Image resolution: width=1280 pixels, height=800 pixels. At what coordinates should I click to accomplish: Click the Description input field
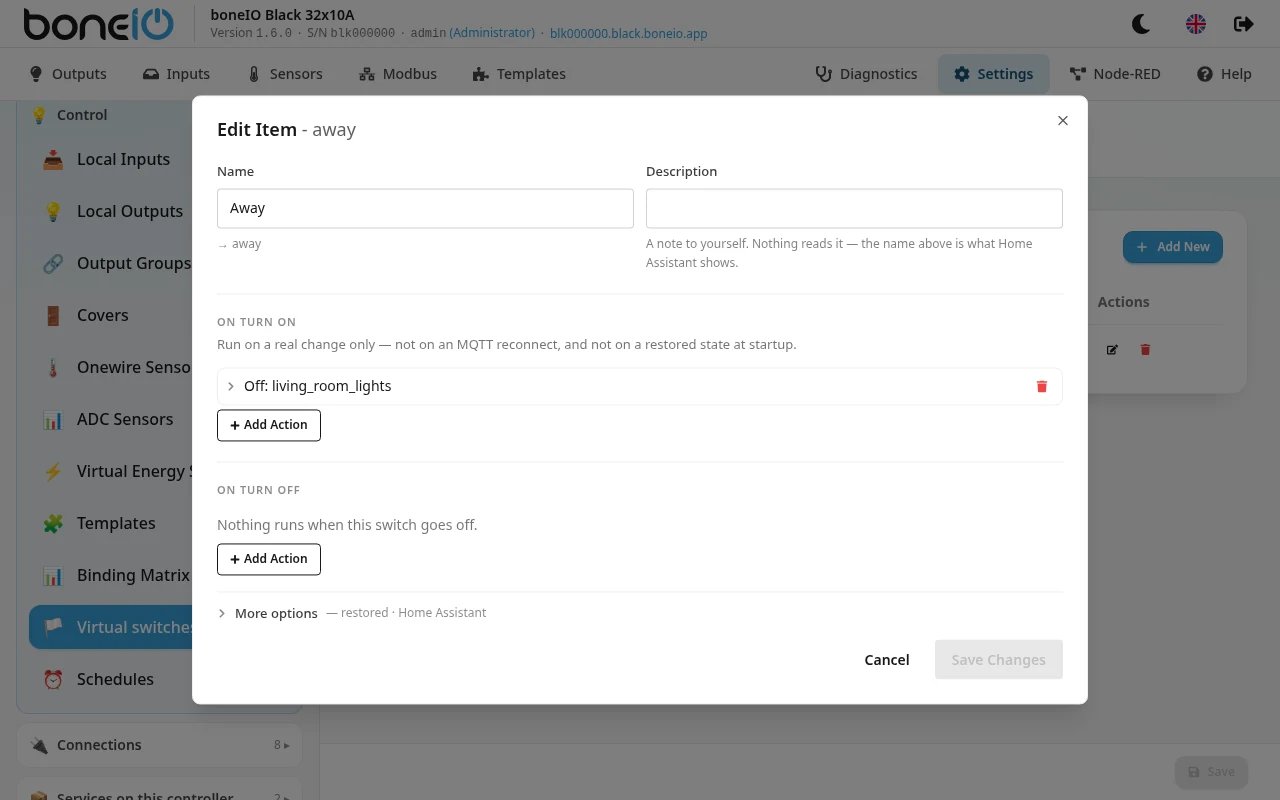pos(854,208)
